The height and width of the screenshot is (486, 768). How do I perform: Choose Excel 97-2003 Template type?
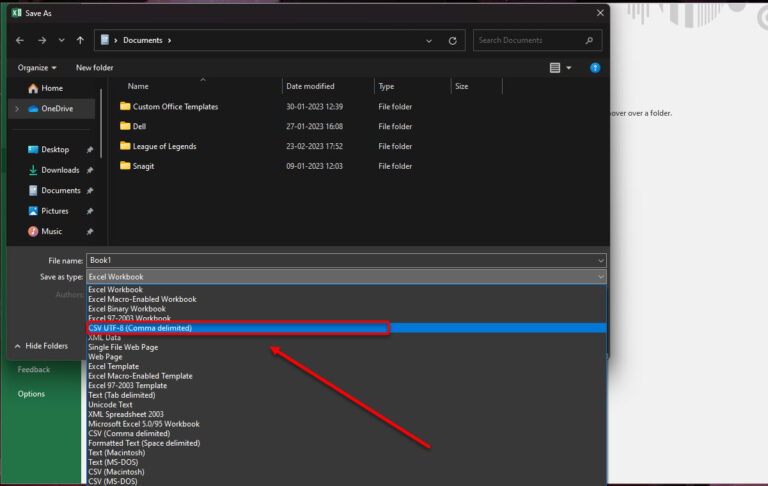tap(346, 386)
